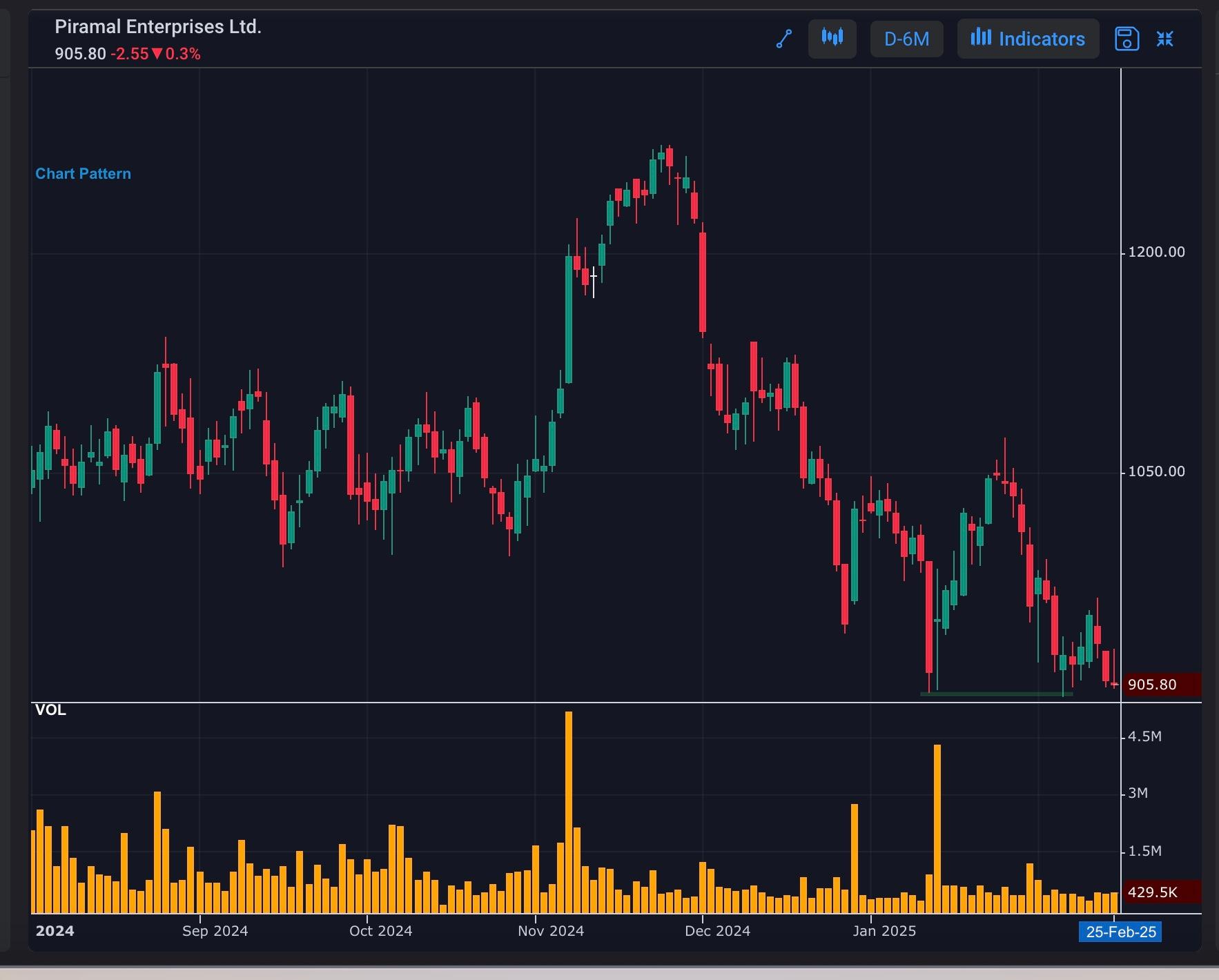
Task: Click the Sep 2024 time axis label
Action: point(215,931)
